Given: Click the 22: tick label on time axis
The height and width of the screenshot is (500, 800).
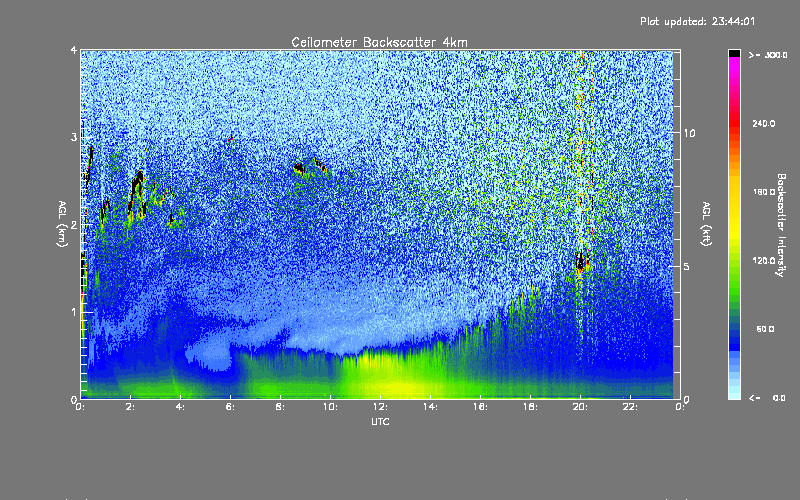Looking at the screenshot, I should (630, 407).
